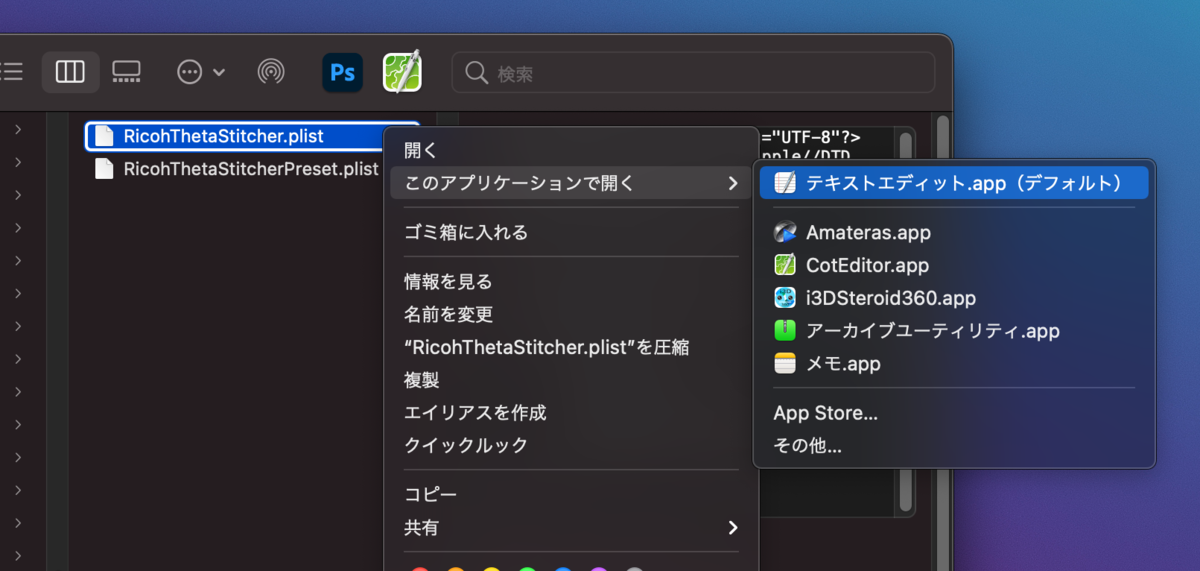
Task: Choose エイリアスを作成 menu entry
Action: (x=571, y=413)
